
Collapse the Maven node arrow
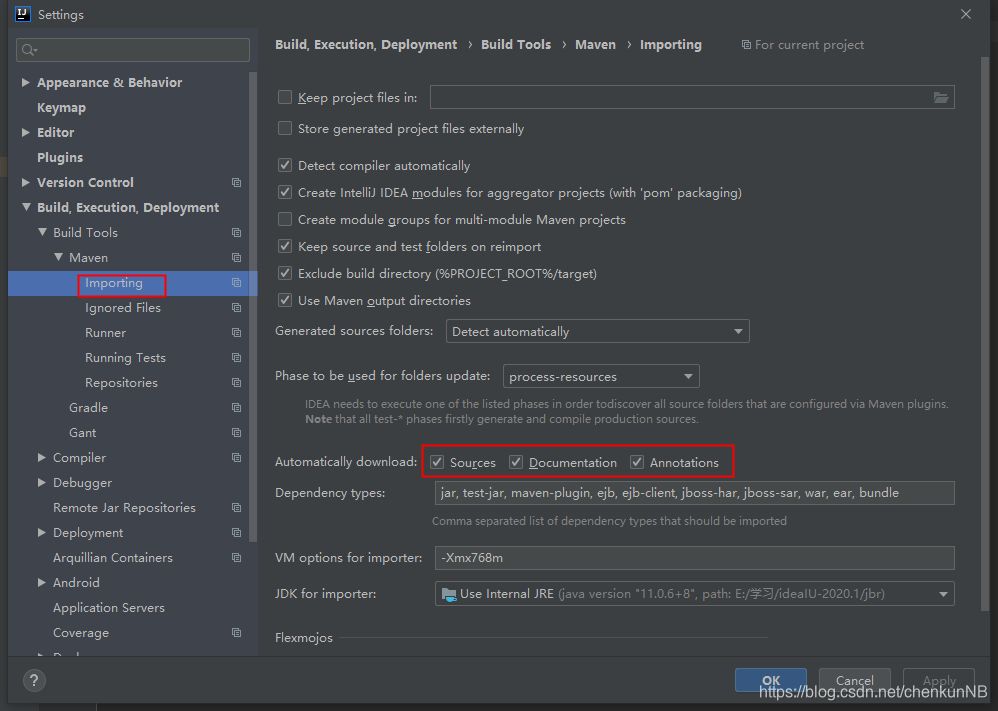[58, 257]
